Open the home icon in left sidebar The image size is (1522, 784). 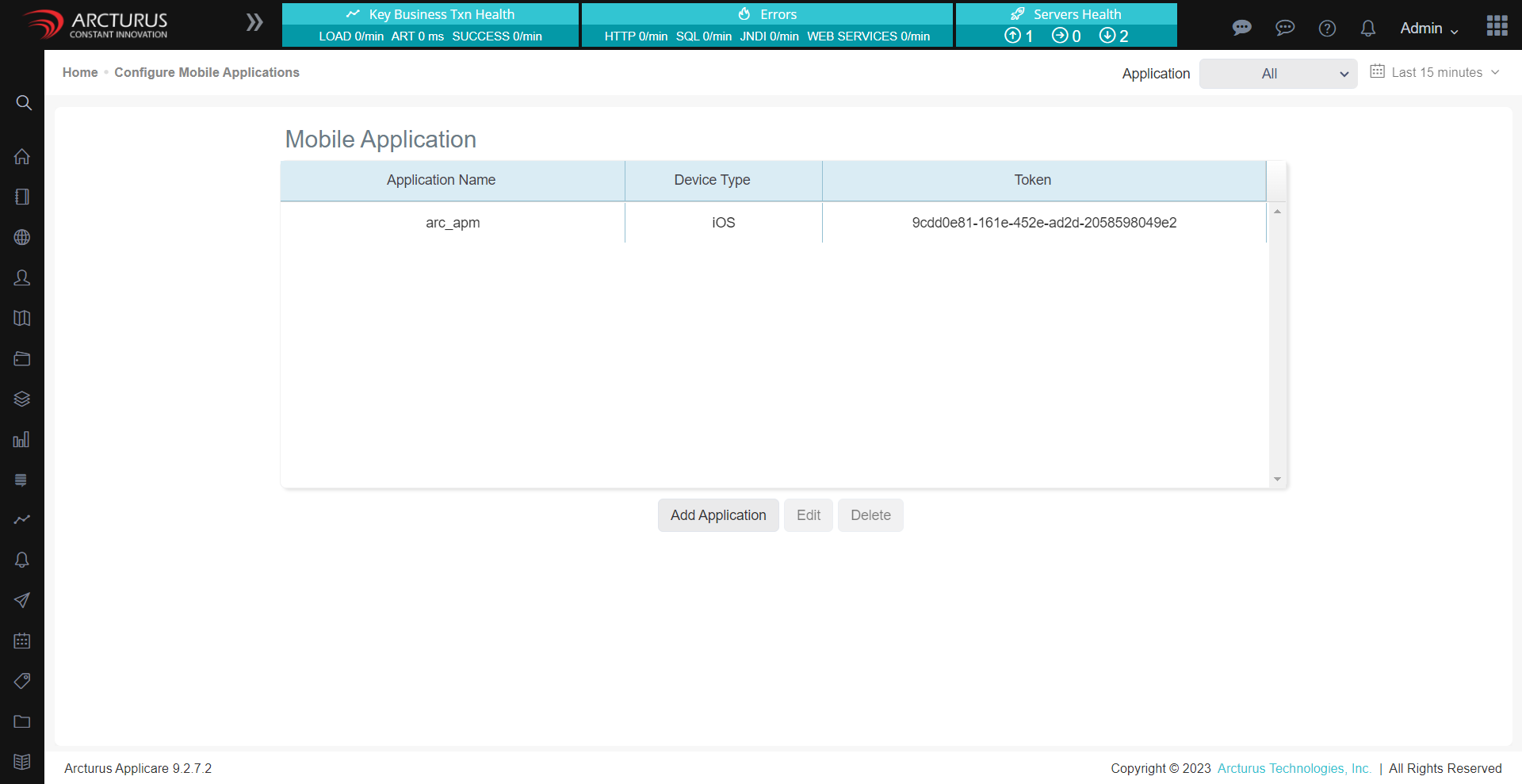[x=22, y=157]
